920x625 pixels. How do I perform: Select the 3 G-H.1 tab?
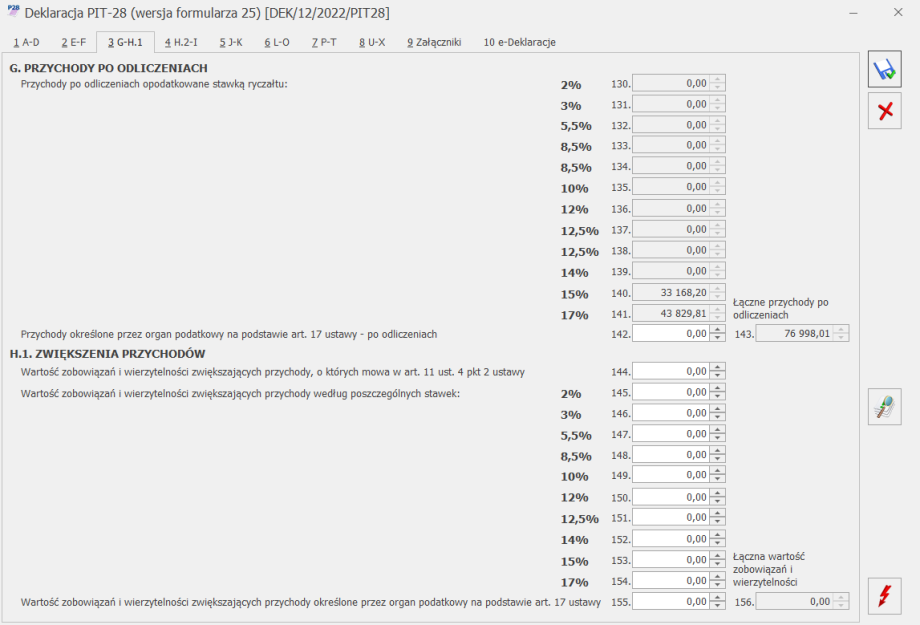tap(125, 42)
